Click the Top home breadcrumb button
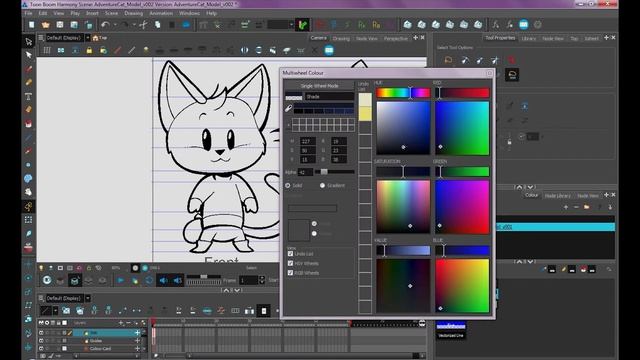This screenshot has width=640, height=360. 100,38
